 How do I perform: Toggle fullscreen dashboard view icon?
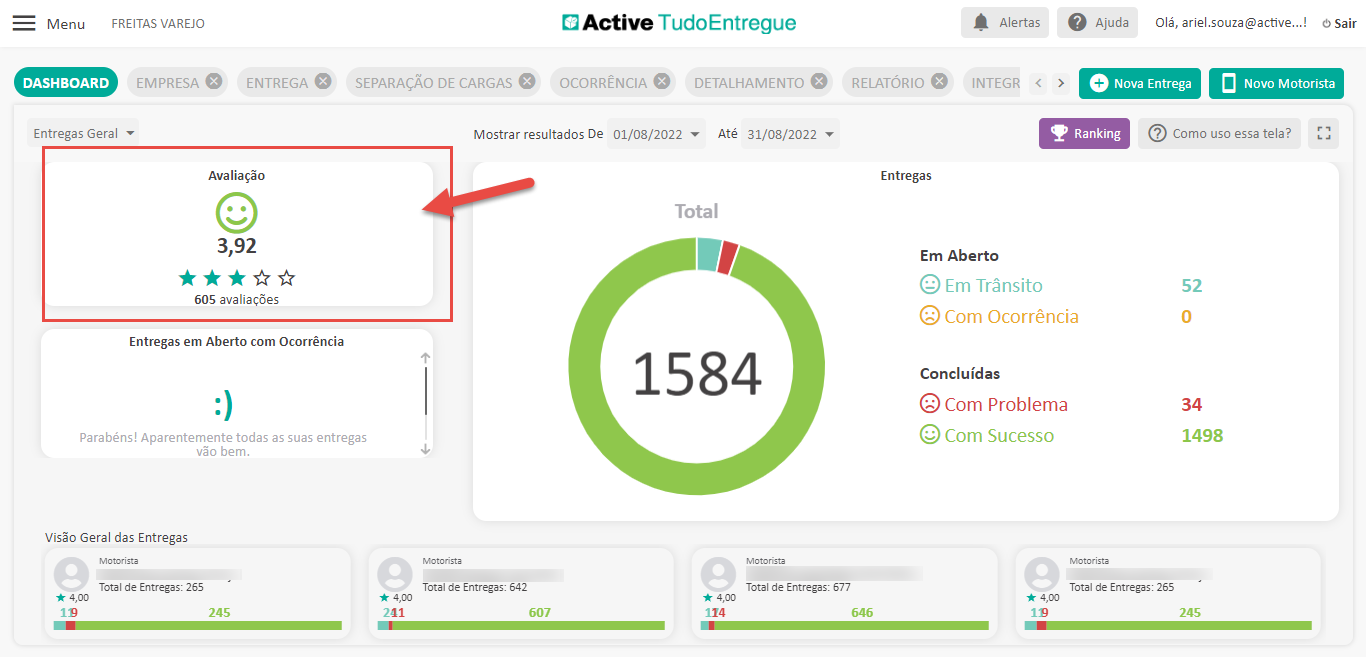tap(1323, 133)
